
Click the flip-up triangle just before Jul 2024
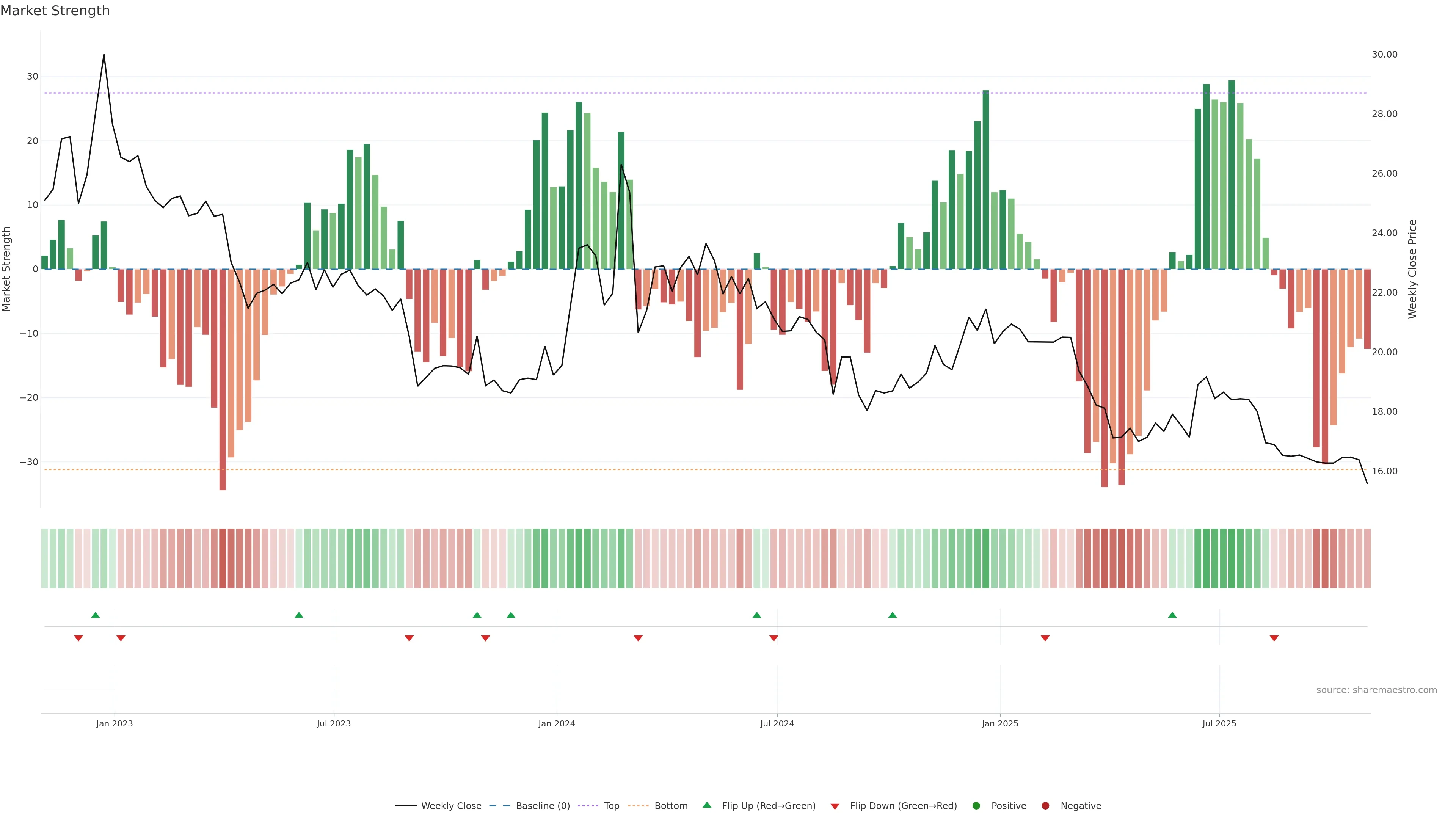(757, 615)
